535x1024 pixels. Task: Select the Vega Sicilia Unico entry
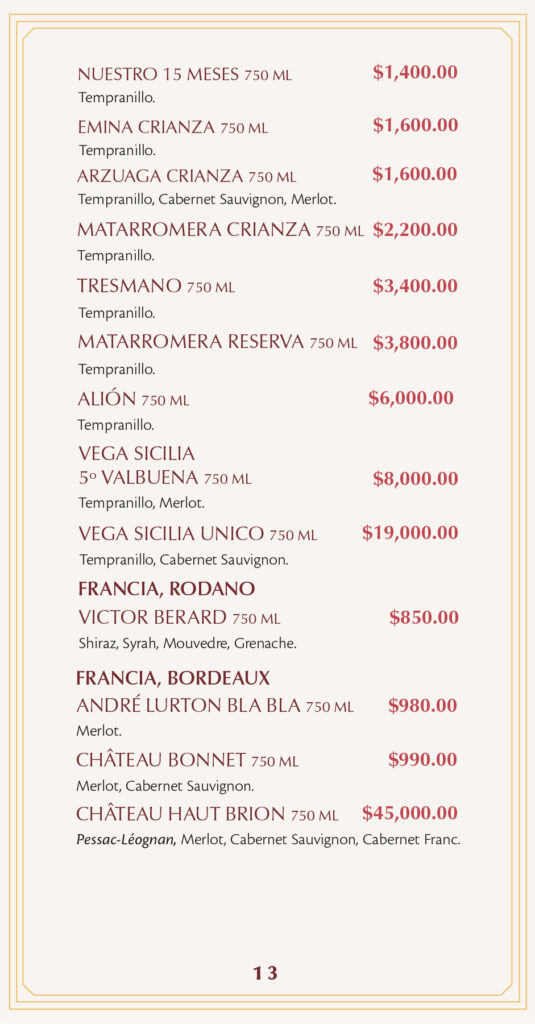click(198, 534)
